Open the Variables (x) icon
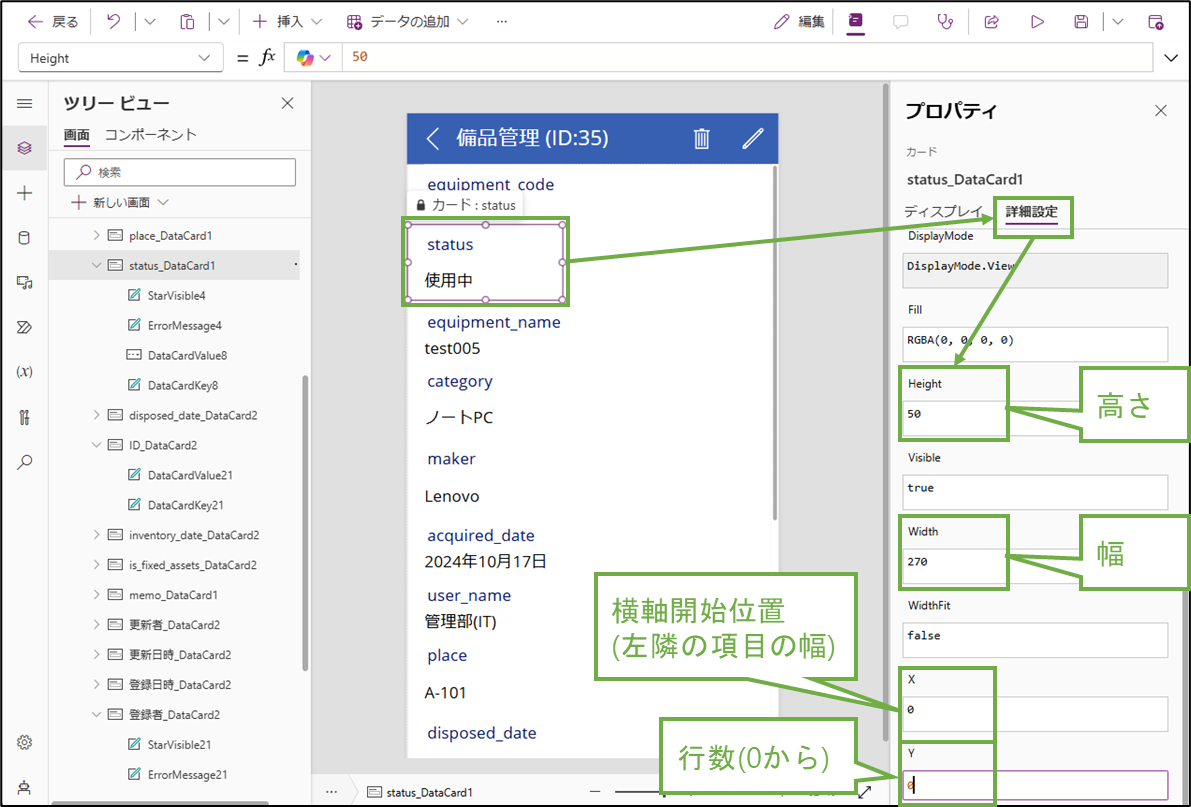The width and height of the screenshot is (1191, 807). pos(24,372)
